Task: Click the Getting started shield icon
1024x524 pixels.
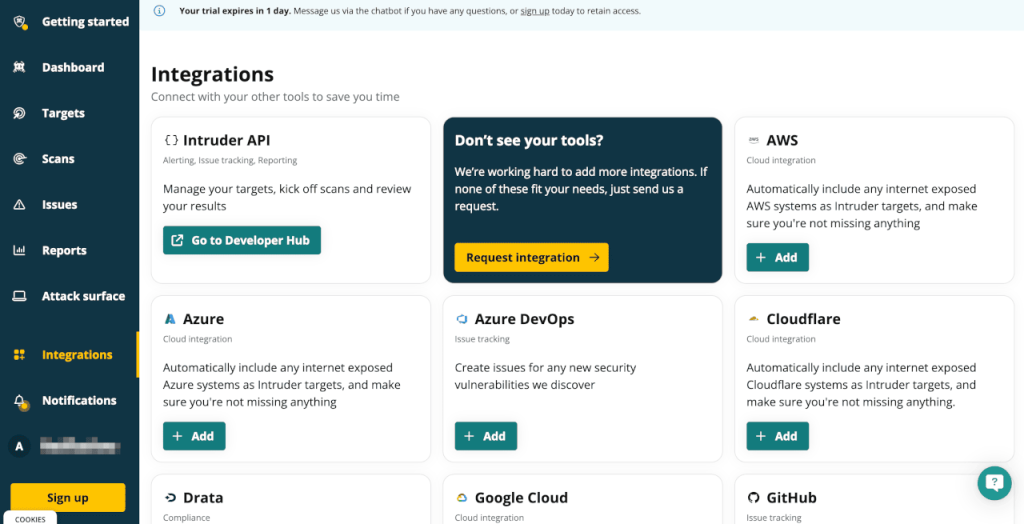Action: [x=20, y=22]
